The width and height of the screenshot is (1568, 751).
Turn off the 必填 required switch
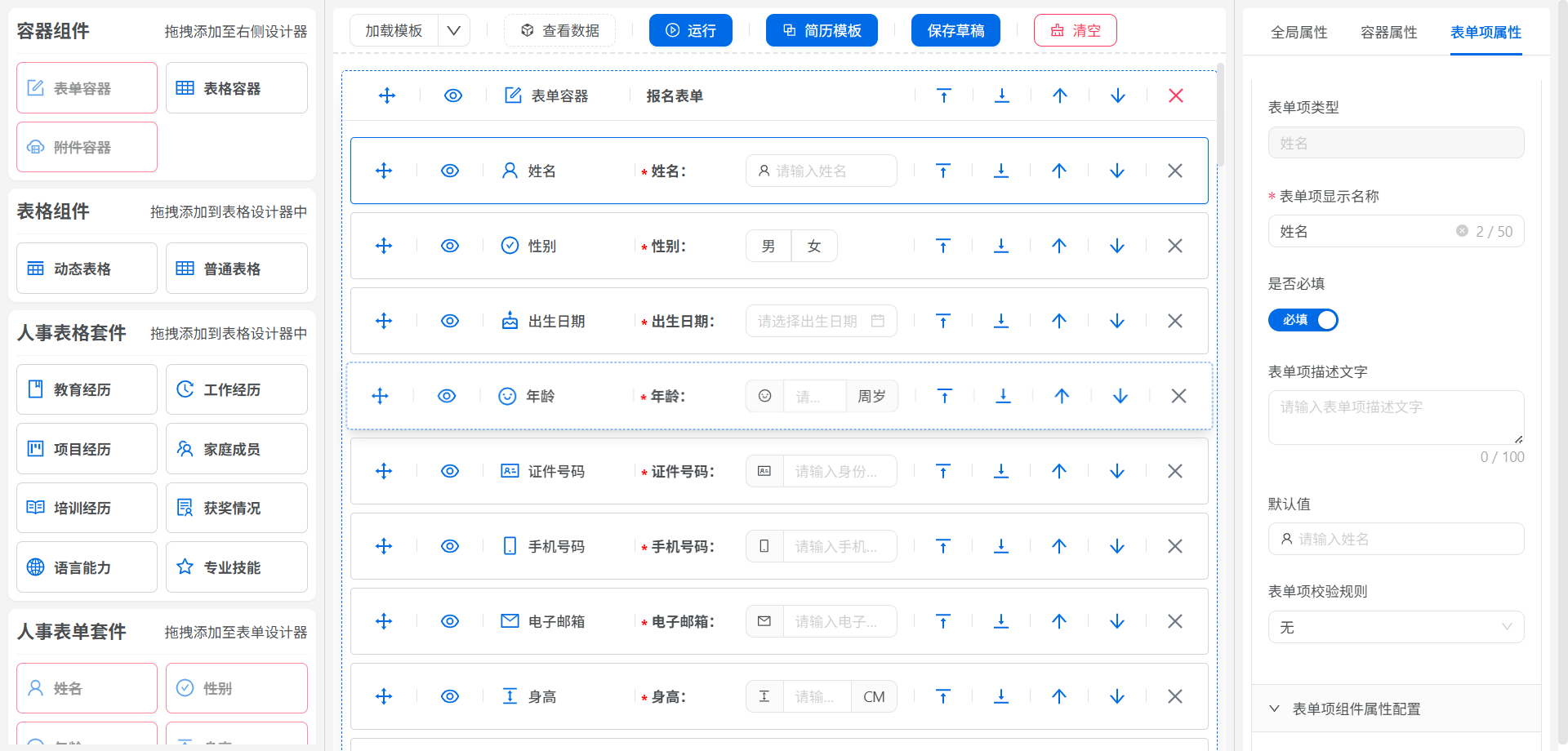pyautogui.click(x=1303, y=320)
